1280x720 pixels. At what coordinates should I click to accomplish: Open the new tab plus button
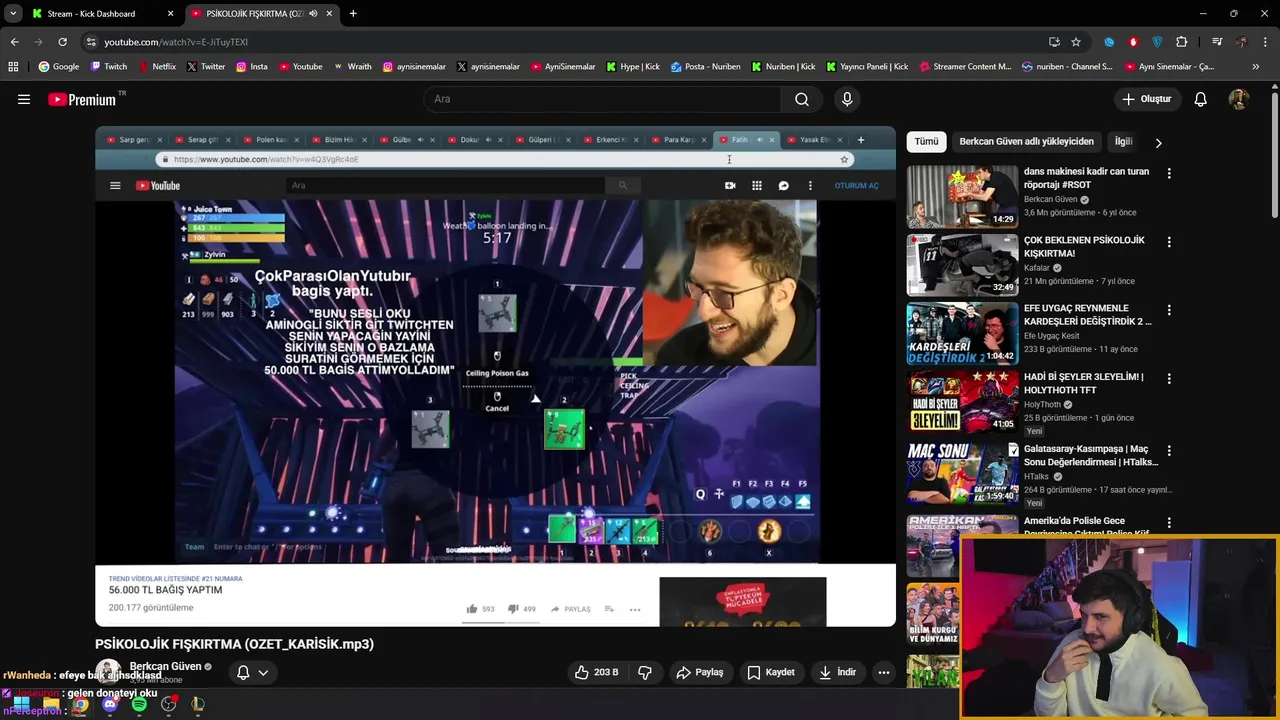tap(353, 14)
